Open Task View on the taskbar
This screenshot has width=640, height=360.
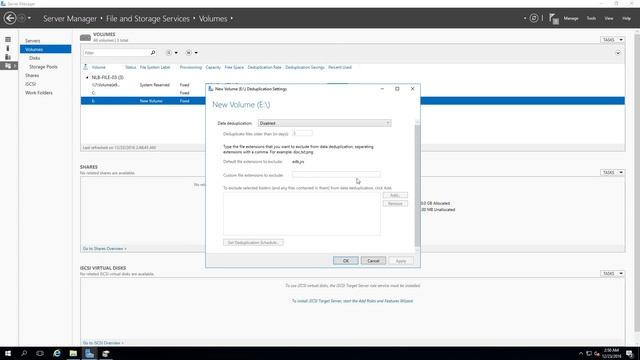click(x=40, y=353)
